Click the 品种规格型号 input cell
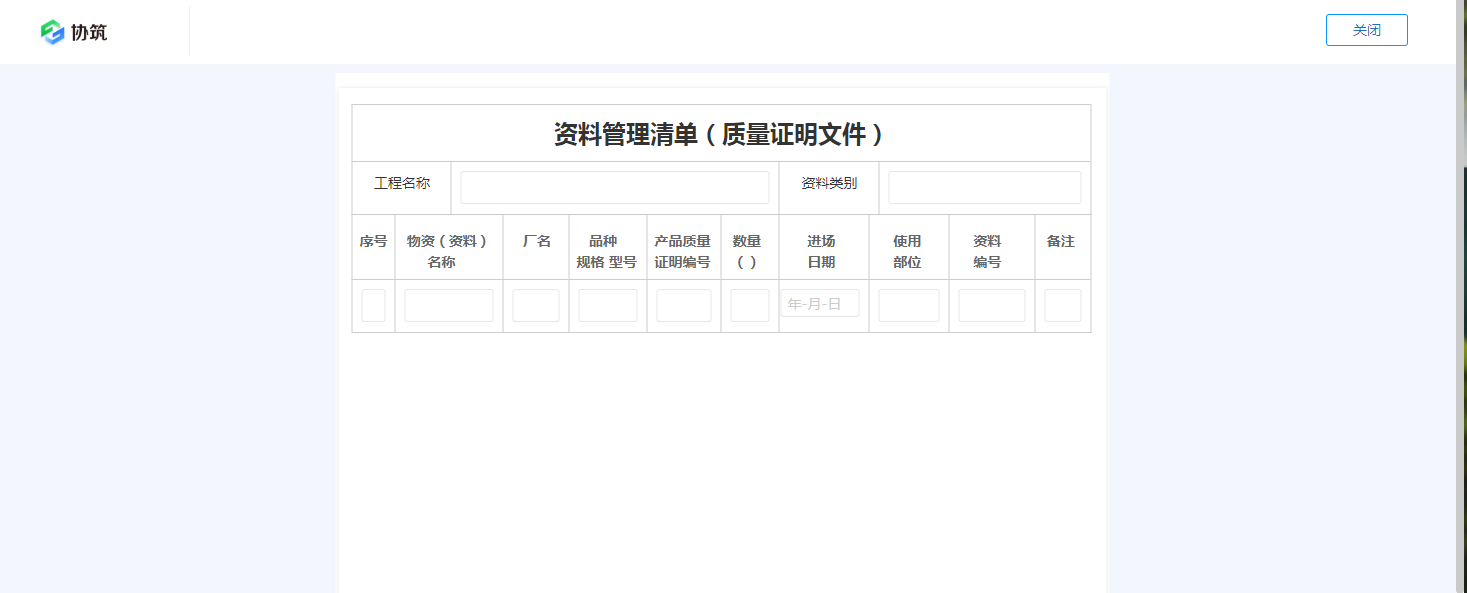The height and width of the screenshot is (593, 1467). pos(607,305)
